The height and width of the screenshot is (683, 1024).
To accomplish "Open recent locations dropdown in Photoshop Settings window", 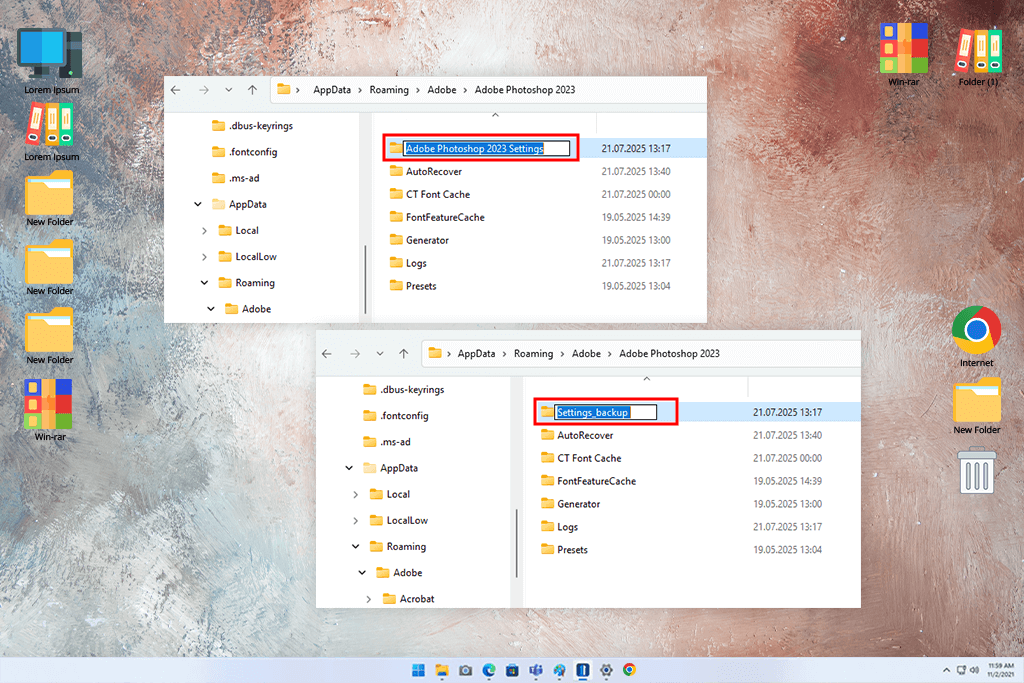I will tap(229, 89).
